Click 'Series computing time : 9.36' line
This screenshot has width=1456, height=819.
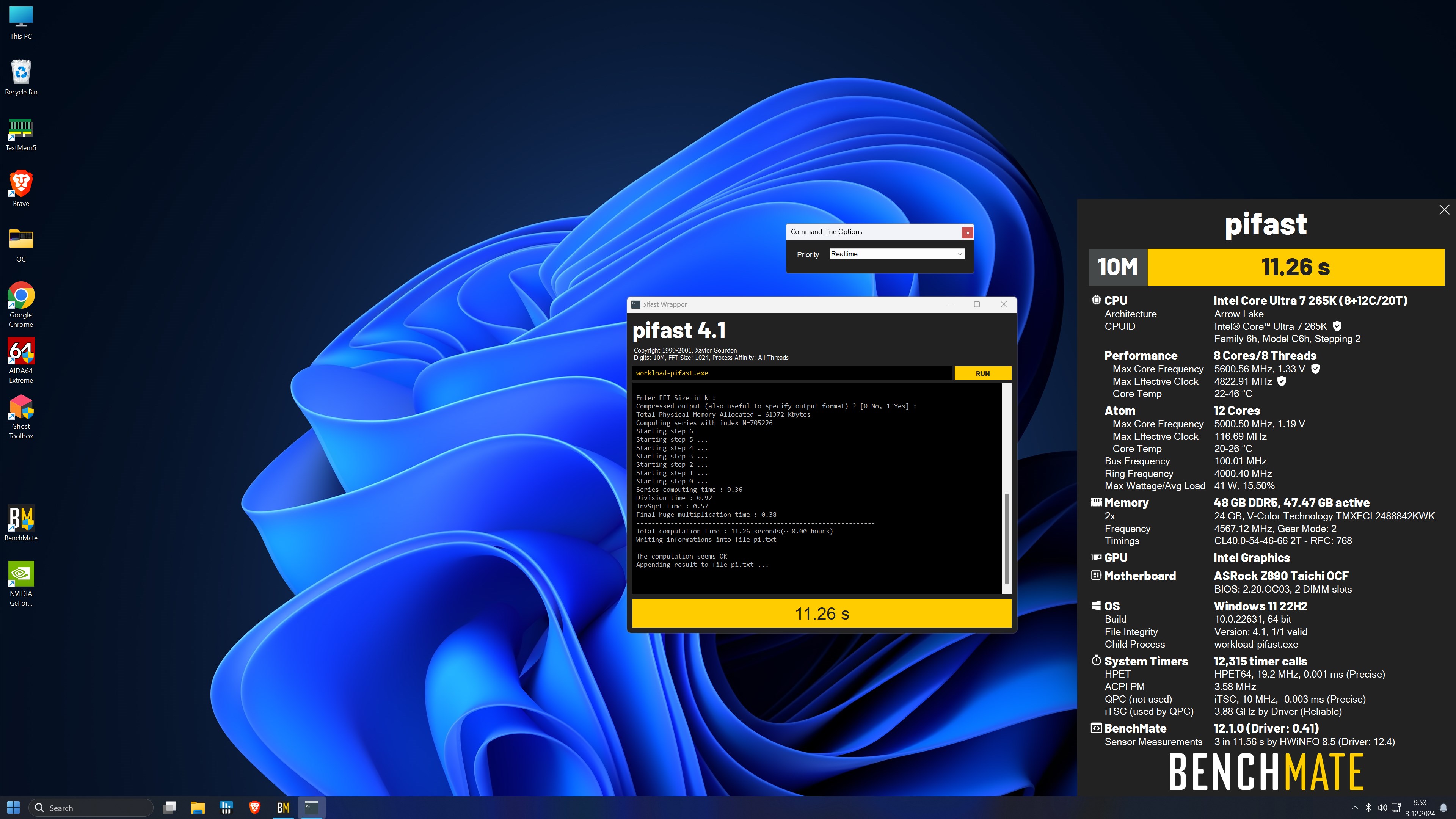[x=689, y=490]
